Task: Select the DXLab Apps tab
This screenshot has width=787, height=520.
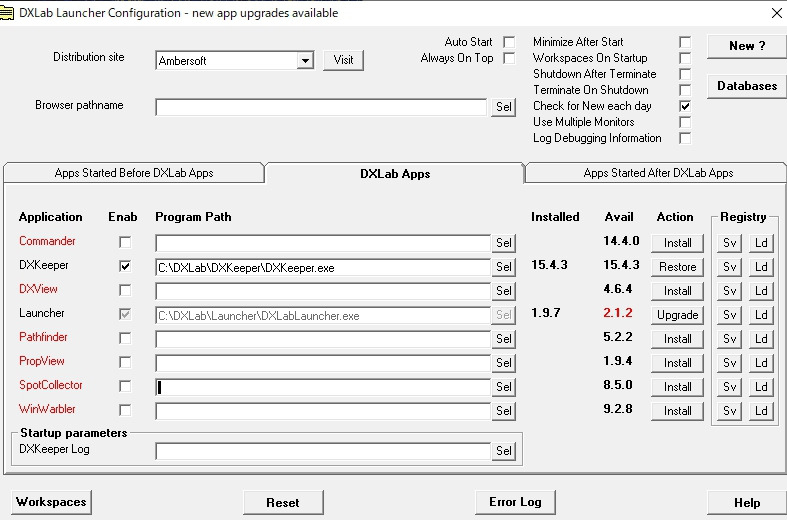Action: click(395, 174)
